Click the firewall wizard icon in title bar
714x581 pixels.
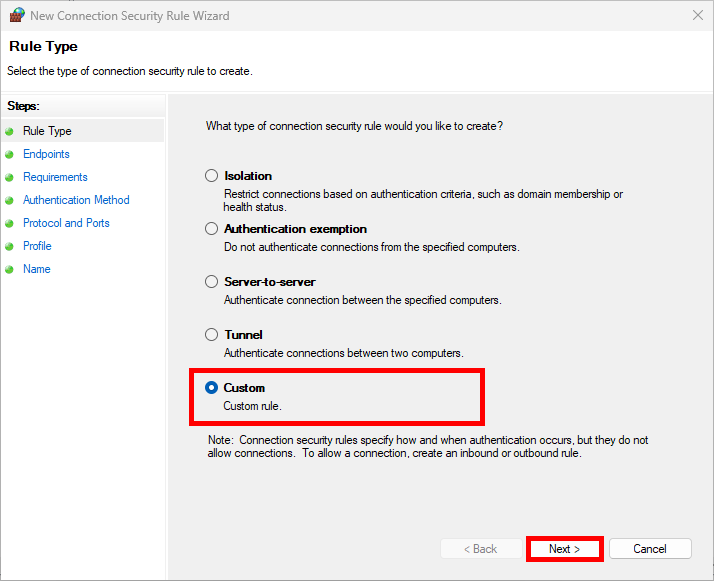click(x=17, y=15)
